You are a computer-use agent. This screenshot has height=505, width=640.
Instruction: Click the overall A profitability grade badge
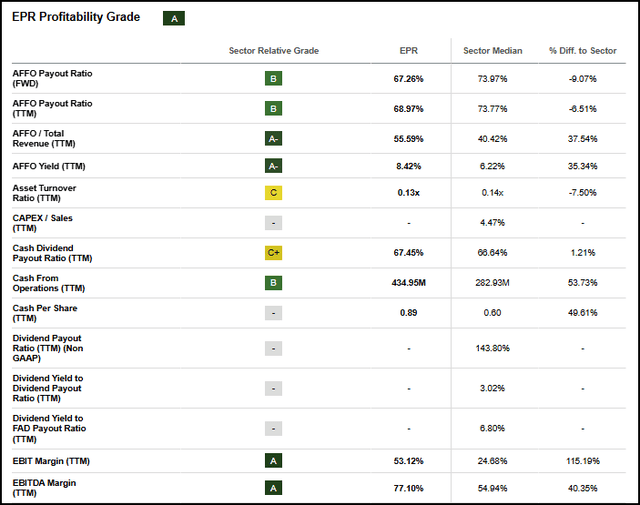(174, 18)
